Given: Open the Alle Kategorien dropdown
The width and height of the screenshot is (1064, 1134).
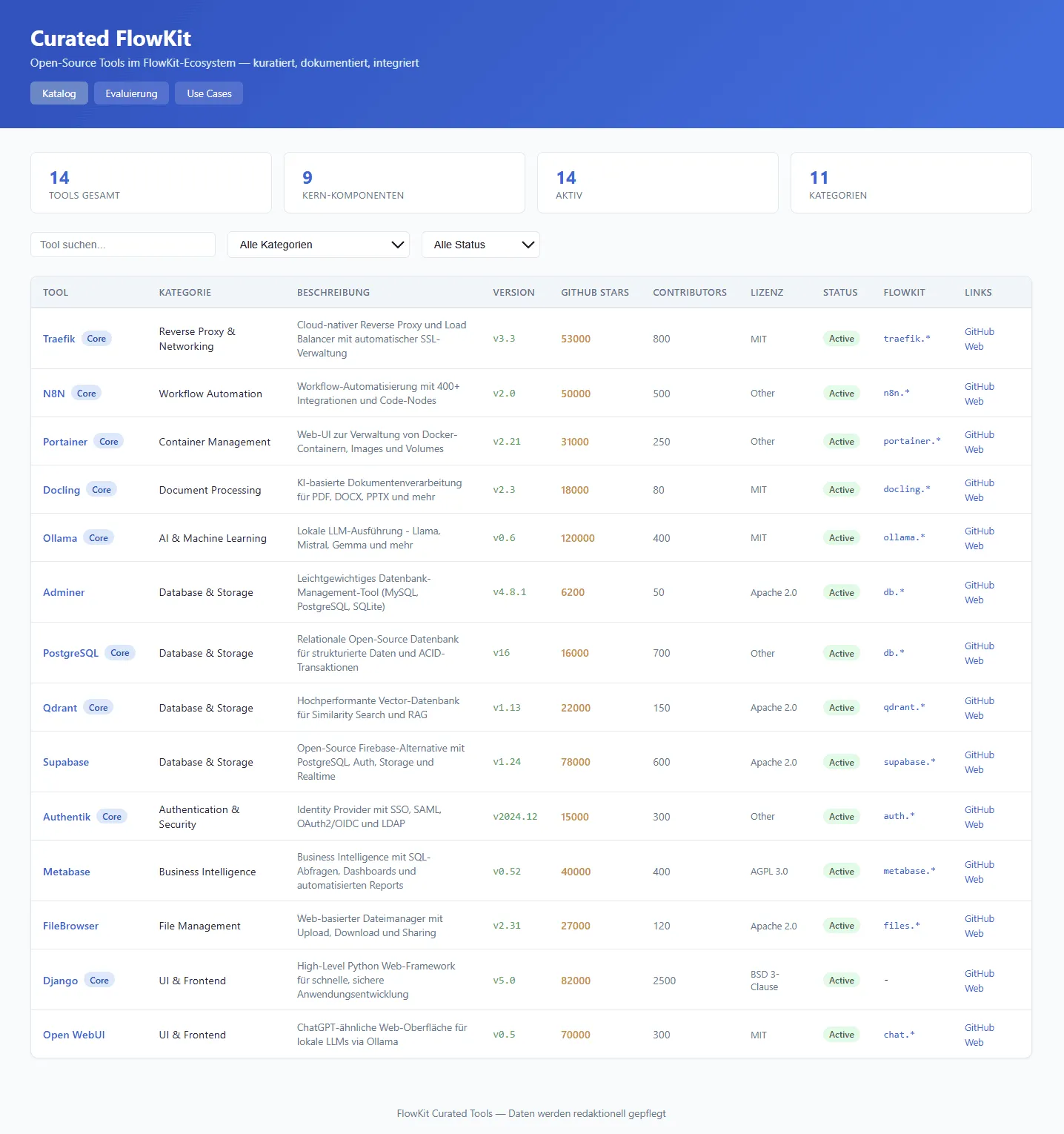Looking at the screenshot, I should click(x=319, y=245).
